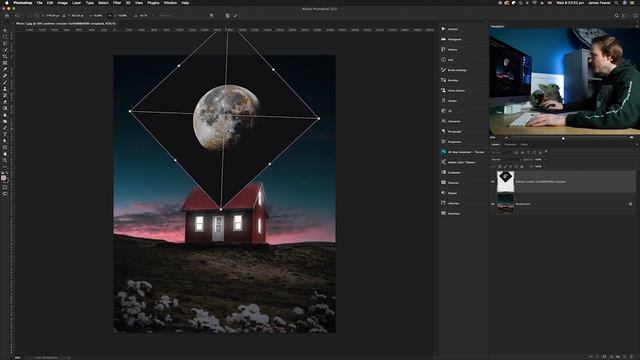This screenshot has height=360, width=640.
Task: Select the moon layer thumbnail
Action: [x=505, y=182]
